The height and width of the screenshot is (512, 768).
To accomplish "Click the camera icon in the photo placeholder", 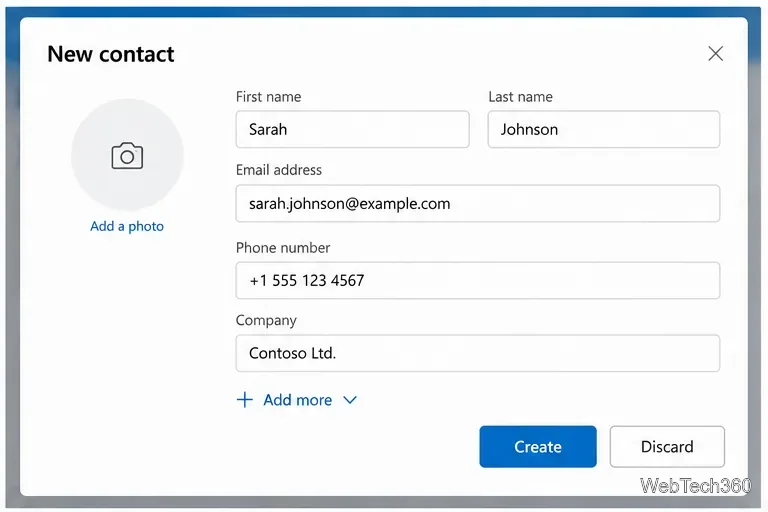I will pyautogui.click(x=127, y=156).
